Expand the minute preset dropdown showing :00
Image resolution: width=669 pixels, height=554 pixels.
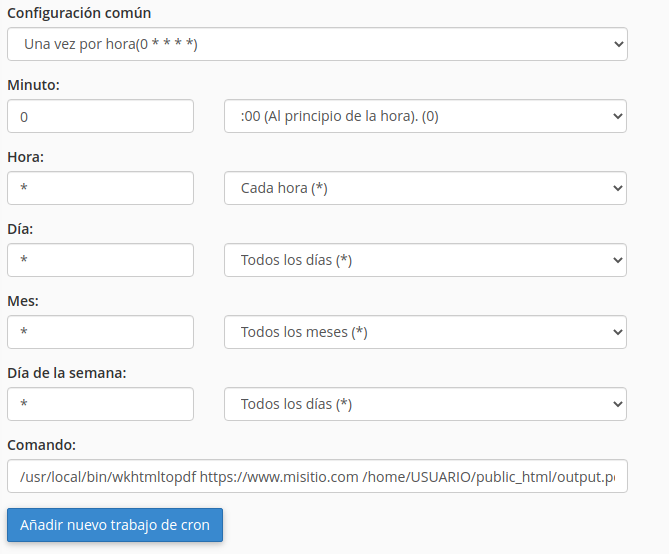(425, 116)
